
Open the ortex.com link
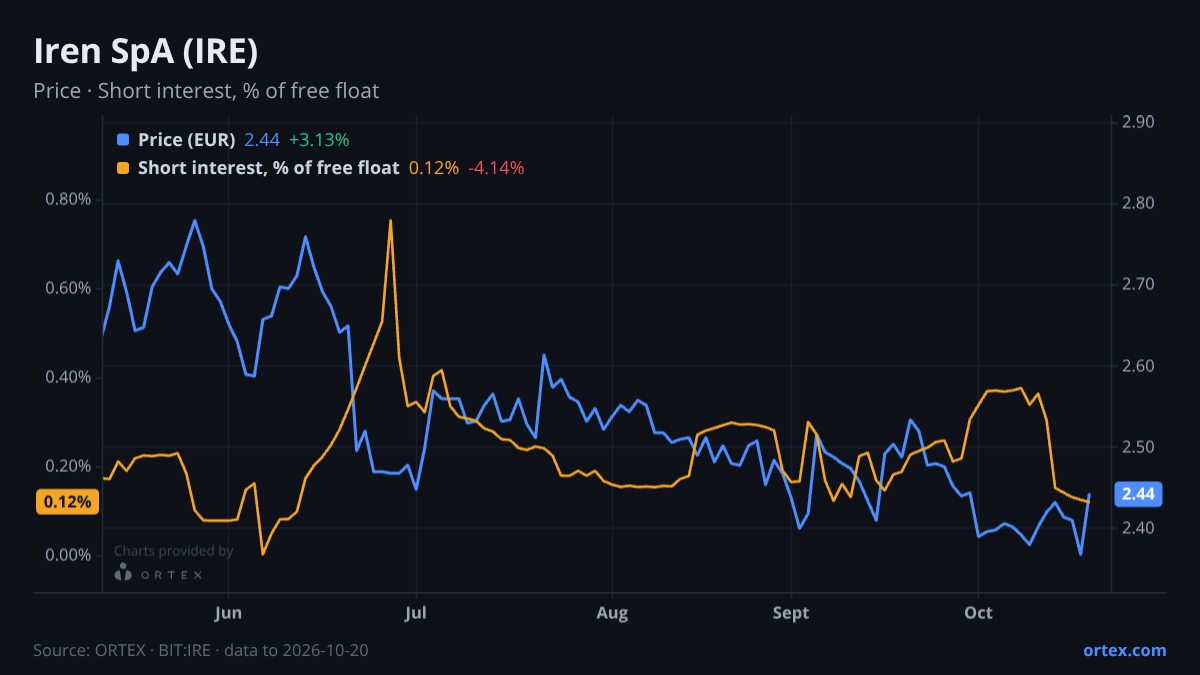1124,650
